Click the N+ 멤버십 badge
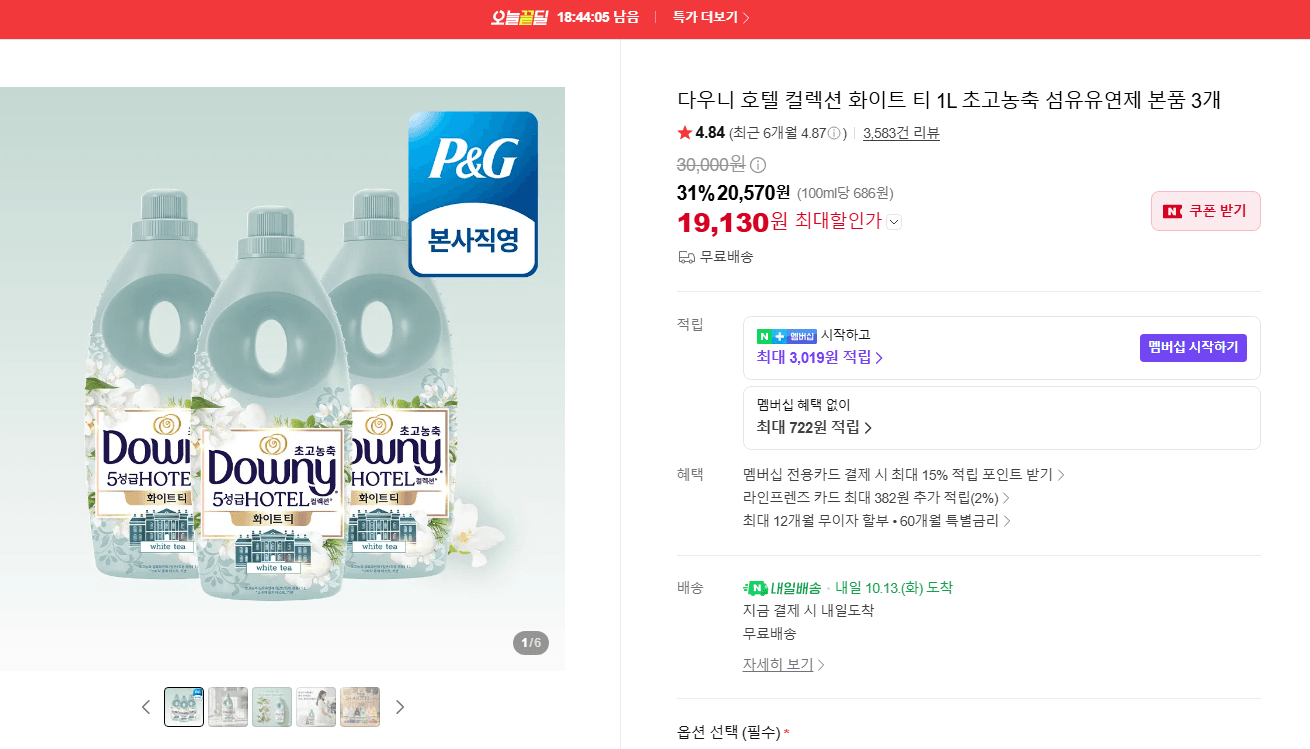Viewport: 1310px width, 749px height. click(x=787, y=335)
